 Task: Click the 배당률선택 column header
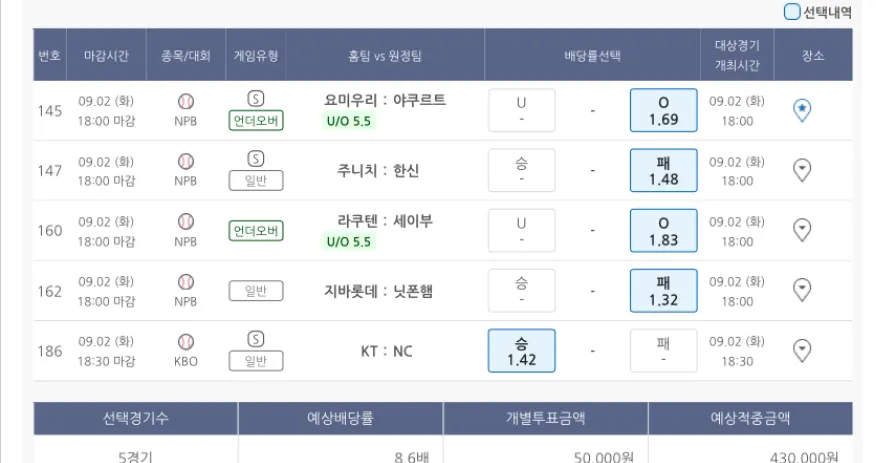[x=592, y=55]
